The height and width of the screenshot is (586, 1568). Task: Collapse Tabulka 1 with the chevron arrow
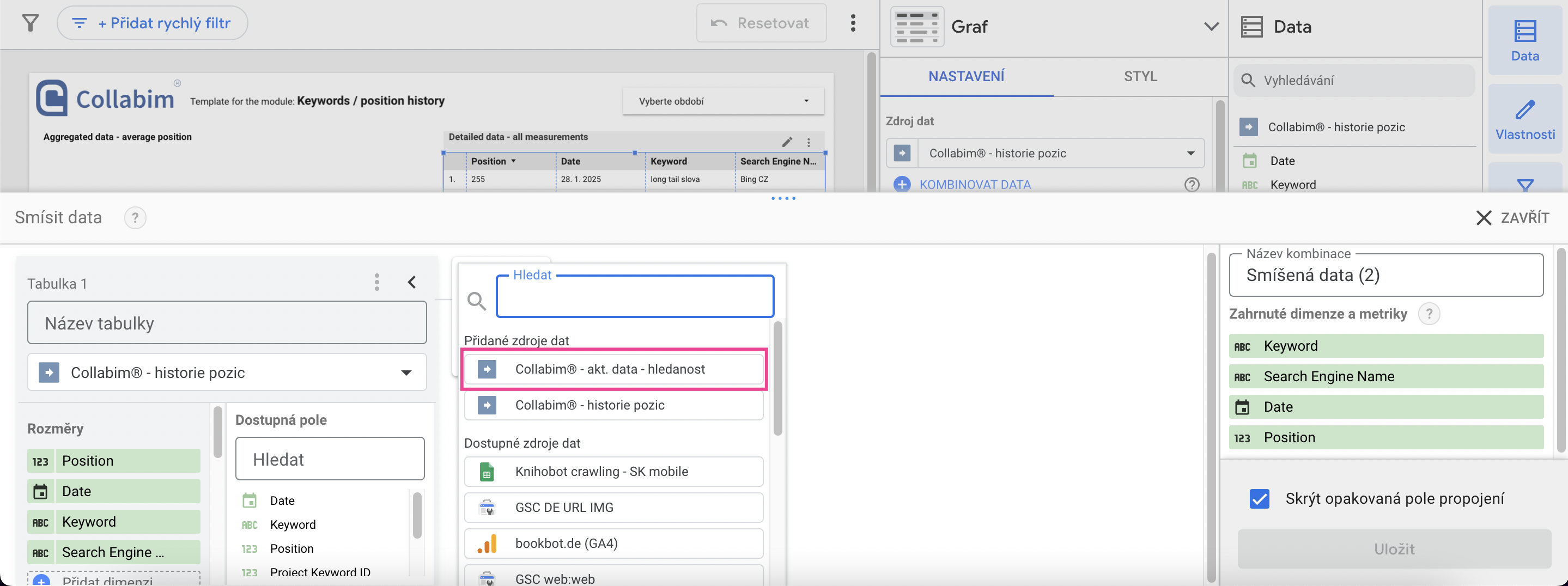pyautogui.click(x=412, y=282)
